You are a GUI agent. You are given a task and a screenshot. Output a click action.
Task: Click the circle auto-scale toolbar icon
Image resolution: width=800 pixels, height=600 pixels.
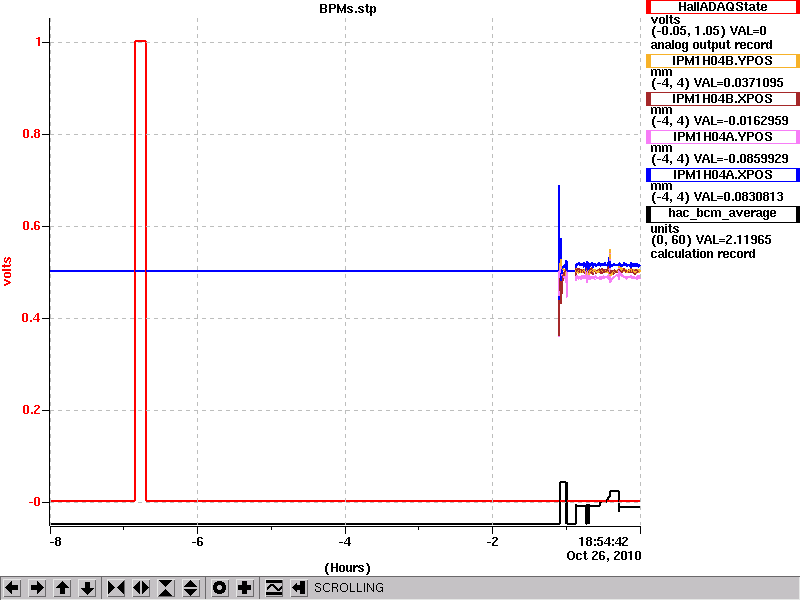(x=219, y=588)
